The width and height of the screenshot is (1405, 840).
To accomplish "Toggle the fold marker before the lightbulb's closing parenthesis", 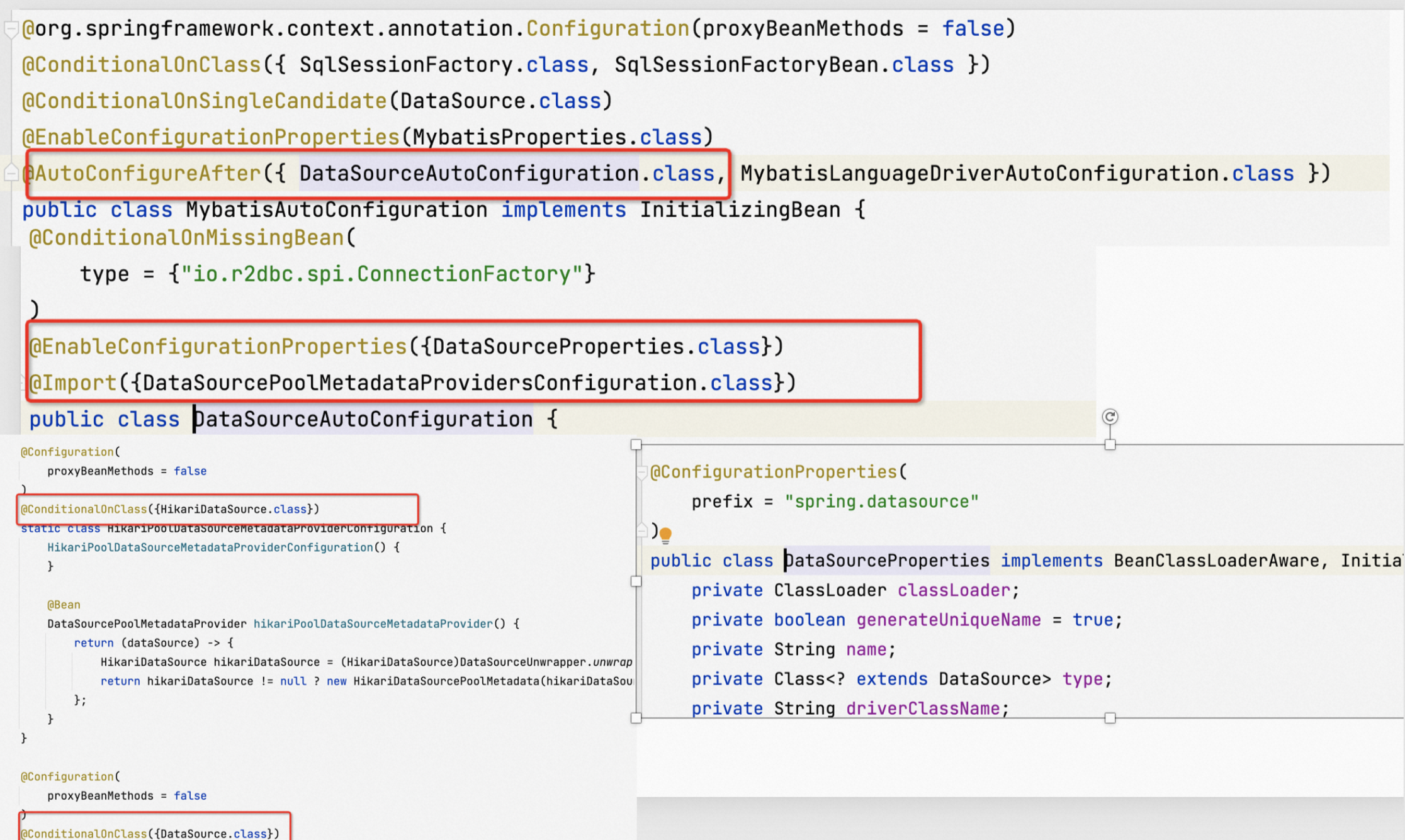I will pyautogui.click(x=642, y=530).
